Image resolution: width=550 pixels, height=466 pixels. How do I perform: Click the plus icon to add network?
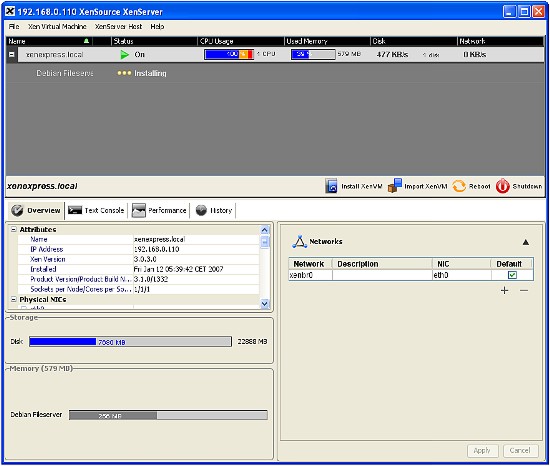(x=504, y=290)
